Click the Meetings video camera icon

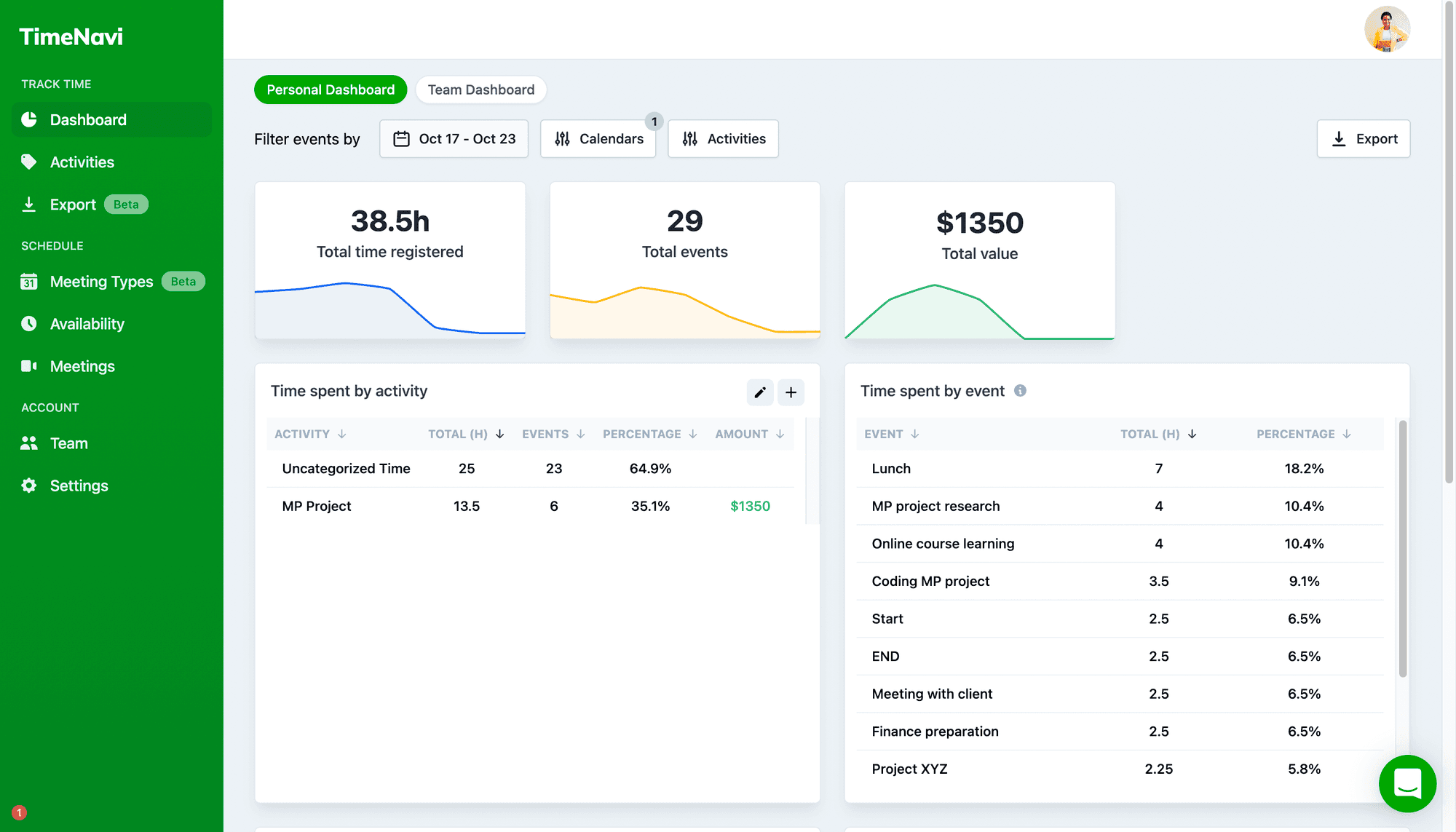(29, 366)
